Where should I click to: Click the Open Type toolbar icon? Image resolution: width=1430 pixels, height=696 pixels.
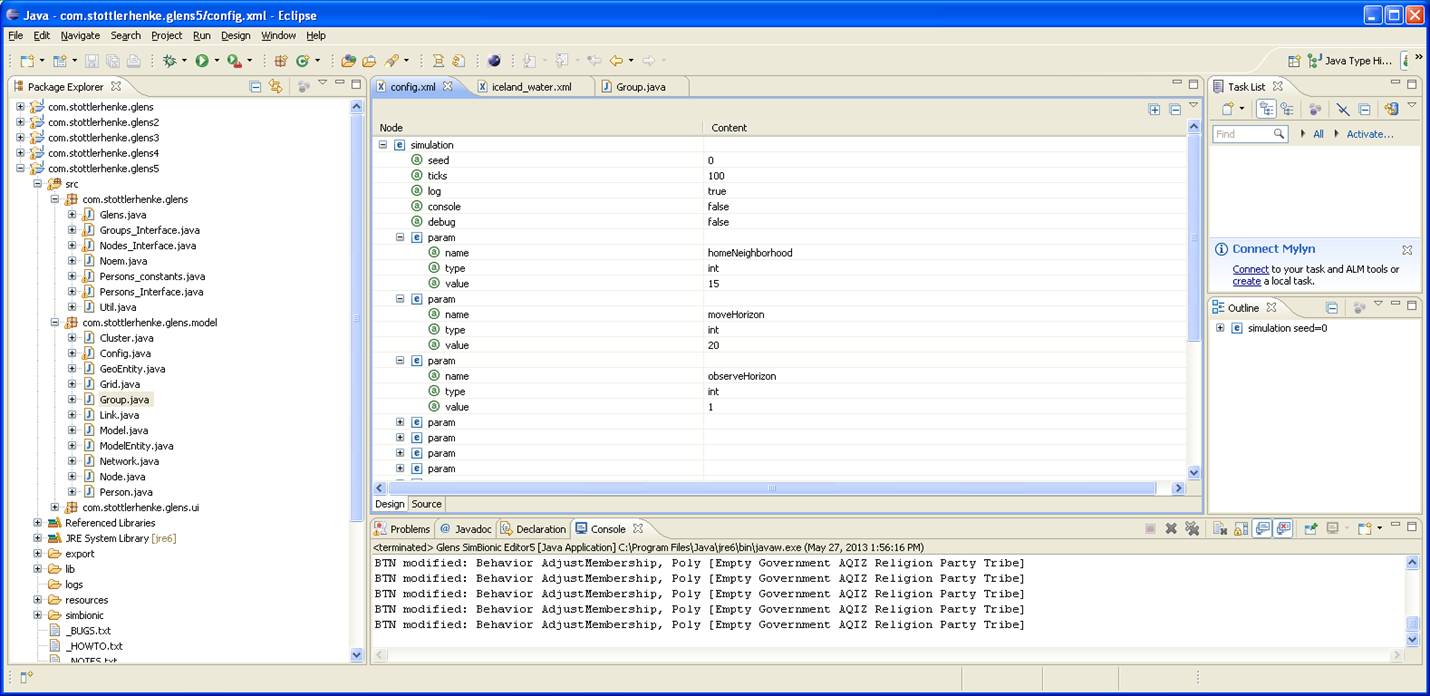click(348, 61)
